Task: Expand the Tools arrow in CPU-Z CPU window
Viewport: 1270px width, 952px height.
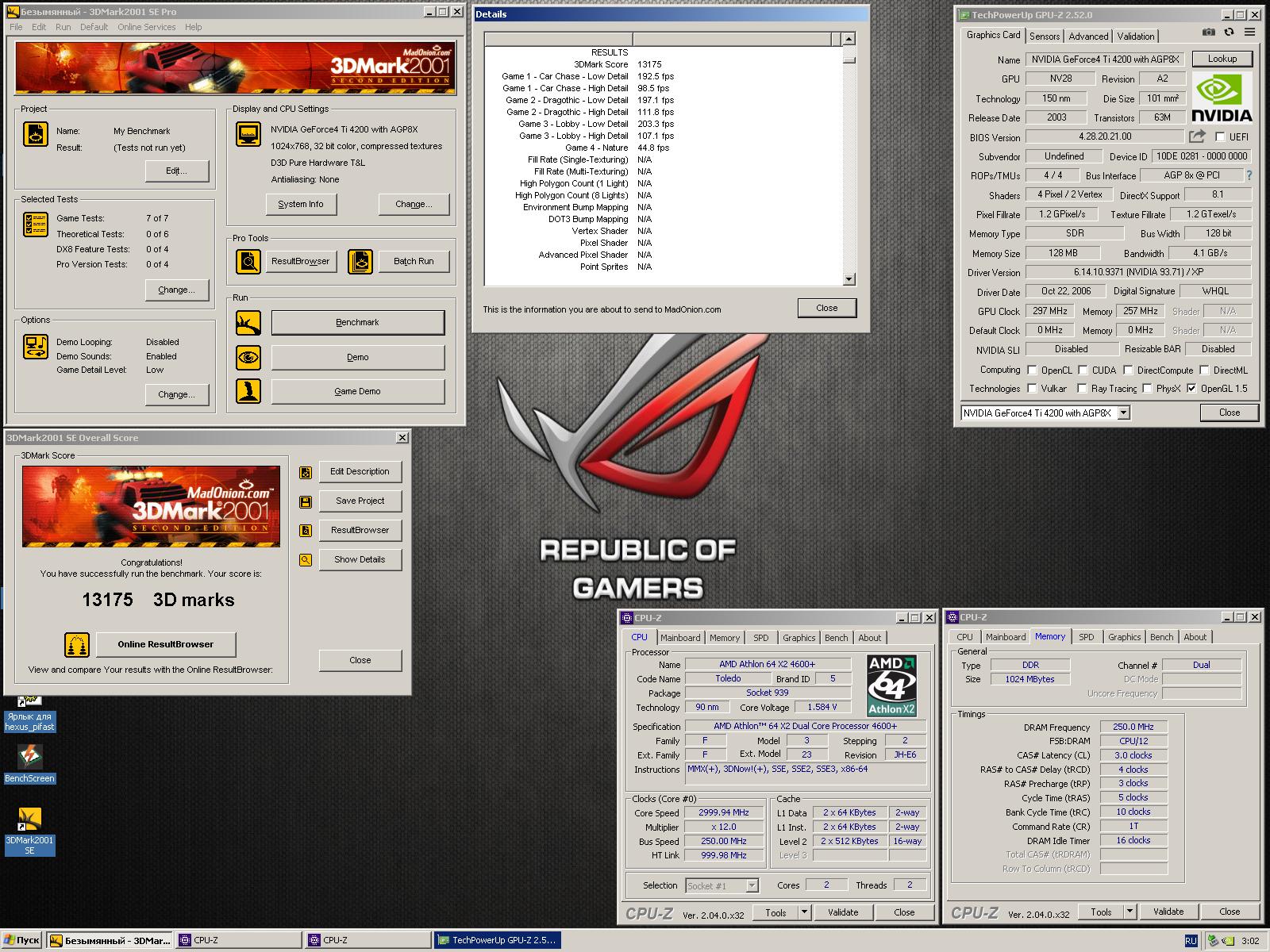Action: pos(804,912)
